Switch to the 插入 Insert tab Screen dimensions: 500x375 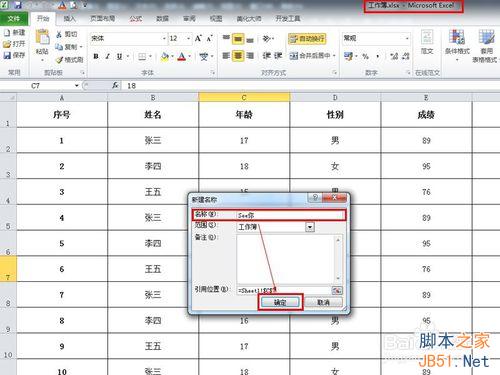click(69, 19)
